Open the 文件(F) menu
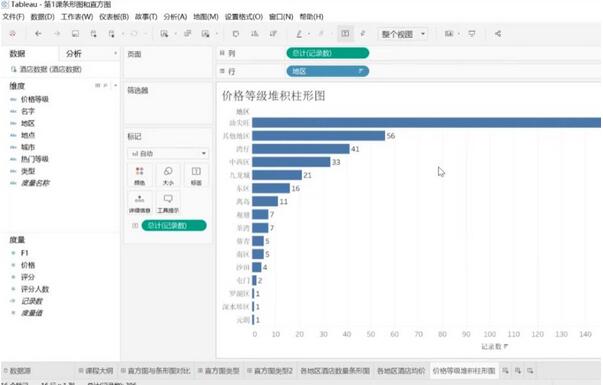Image resolution: width=603 pixels, height=385 pixels. pos(13,17)
